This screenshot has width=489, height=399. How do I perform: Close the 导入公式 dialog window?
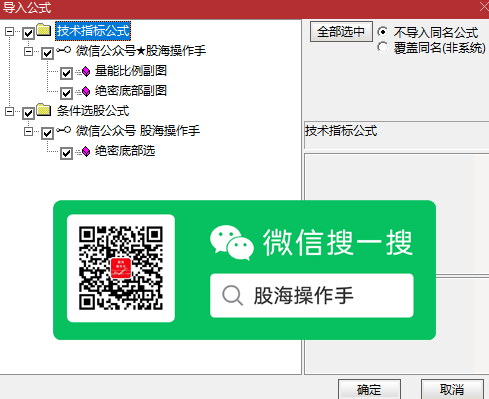point(484,7)
